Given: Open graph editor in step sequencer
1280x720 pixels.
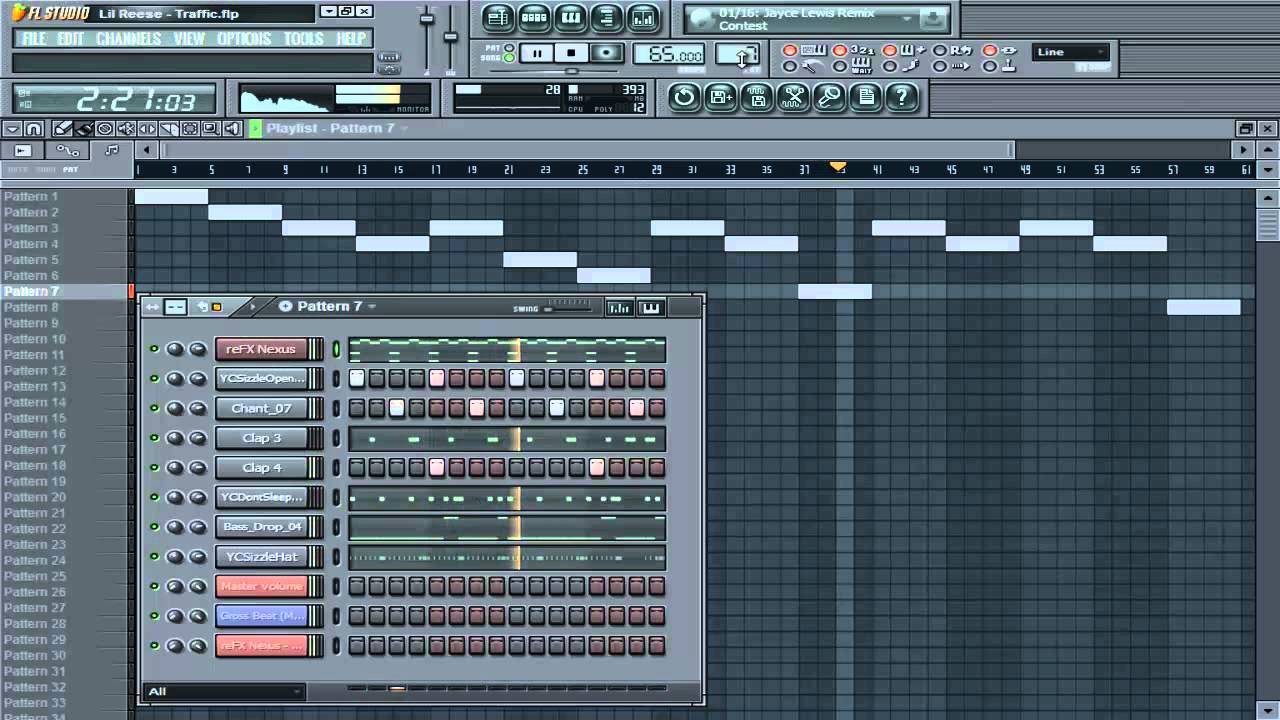Looking at the screenshot, I should [619, 307].
